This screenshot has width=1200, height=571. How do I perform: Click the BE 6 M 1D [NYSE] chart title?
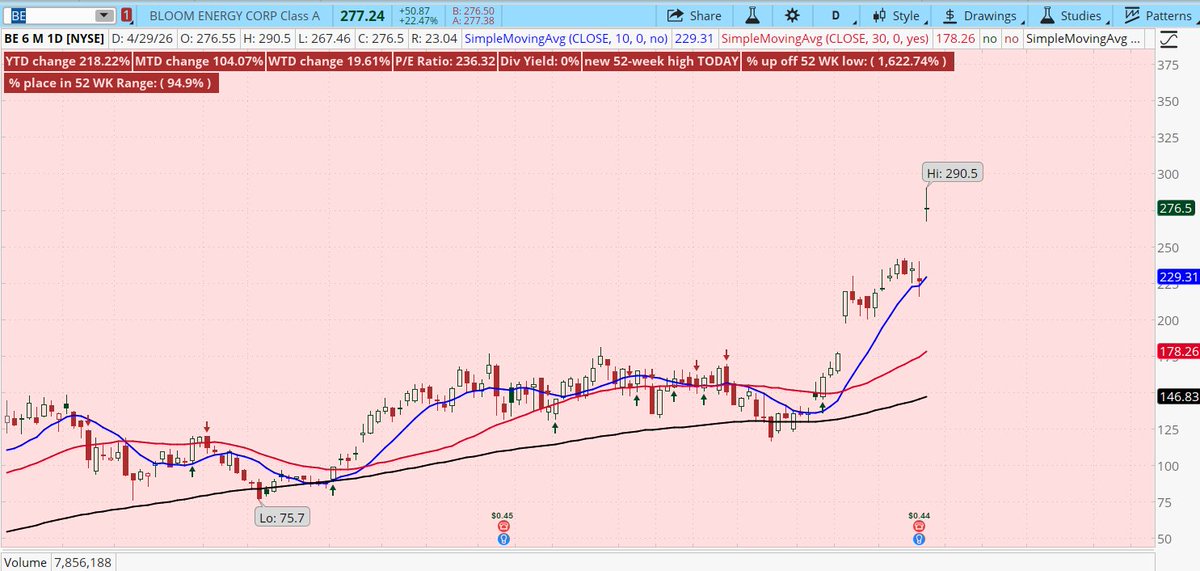55,40
